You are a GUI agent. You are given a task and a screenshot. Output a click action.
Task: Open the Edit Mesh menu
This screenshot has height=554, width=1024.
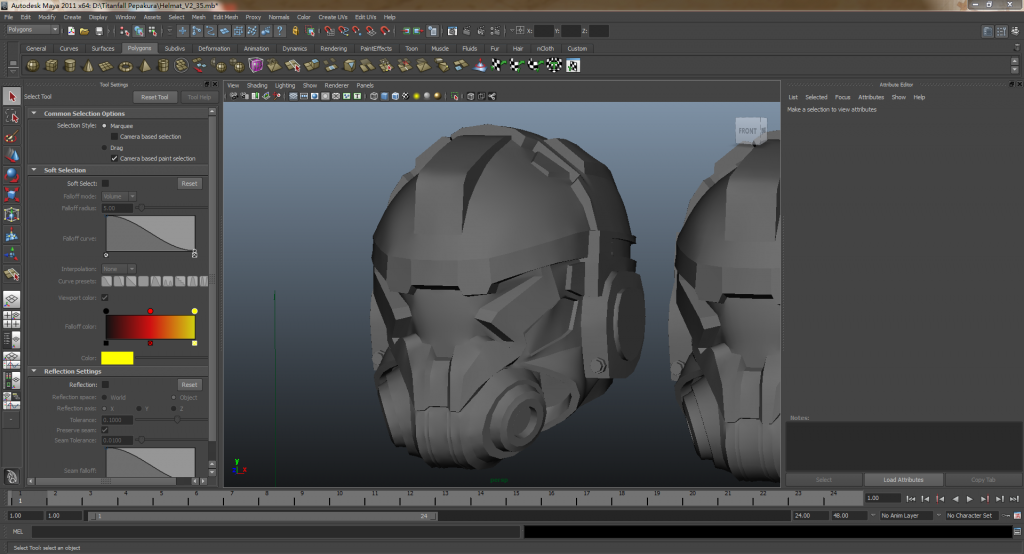(227, 17)
